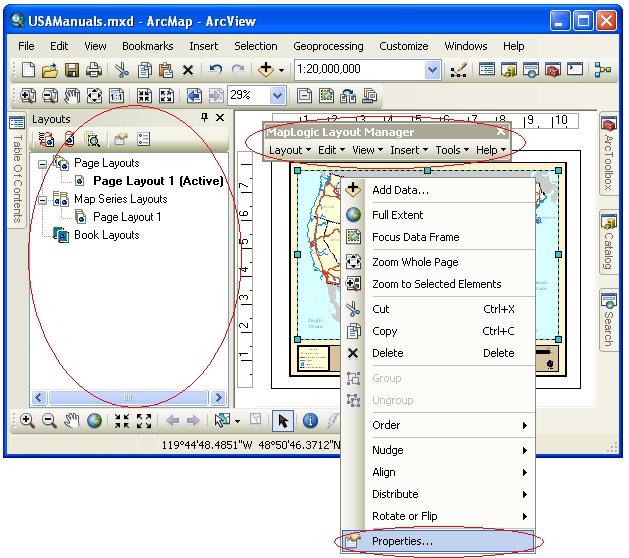Click the legend thumbnail in the page layout

312,359
